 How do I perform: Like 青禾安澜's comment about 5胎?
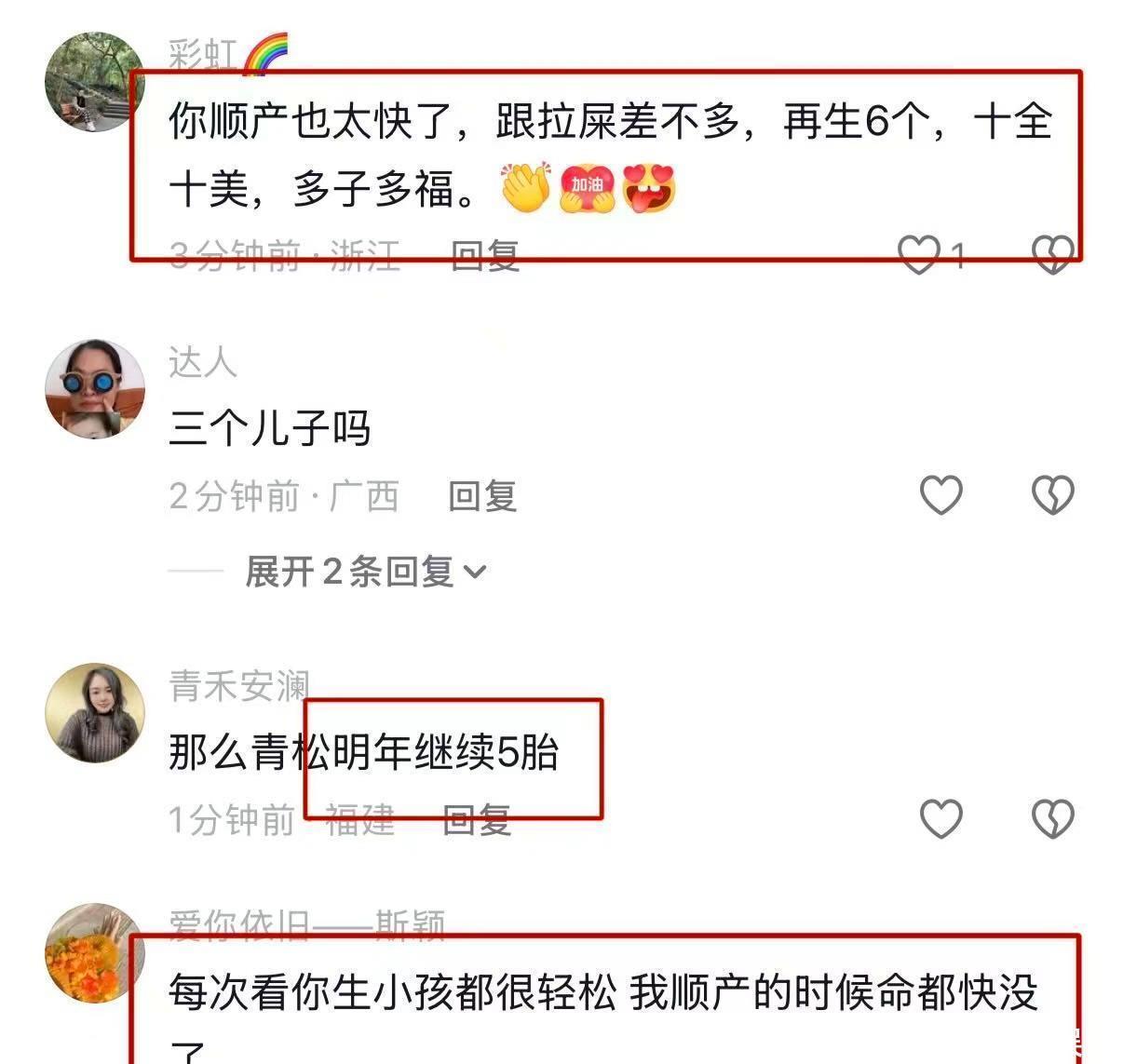pos(940,819)
